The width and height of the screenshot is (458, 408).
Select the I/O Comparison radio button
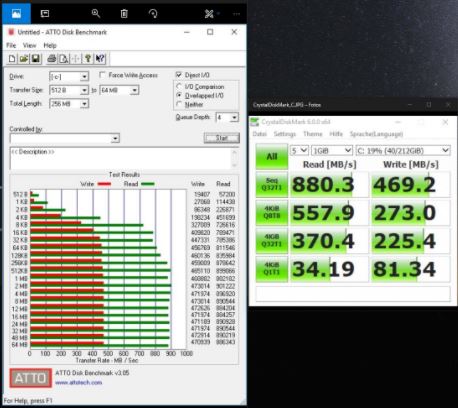pyautogui.click(x=179, y=87)
